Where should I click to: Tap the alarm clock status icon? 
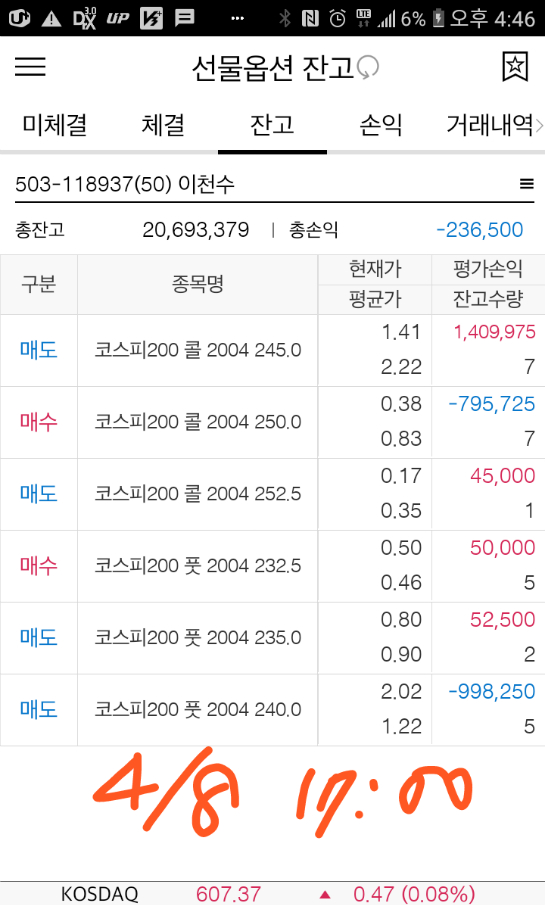click(x=337, y=18)
